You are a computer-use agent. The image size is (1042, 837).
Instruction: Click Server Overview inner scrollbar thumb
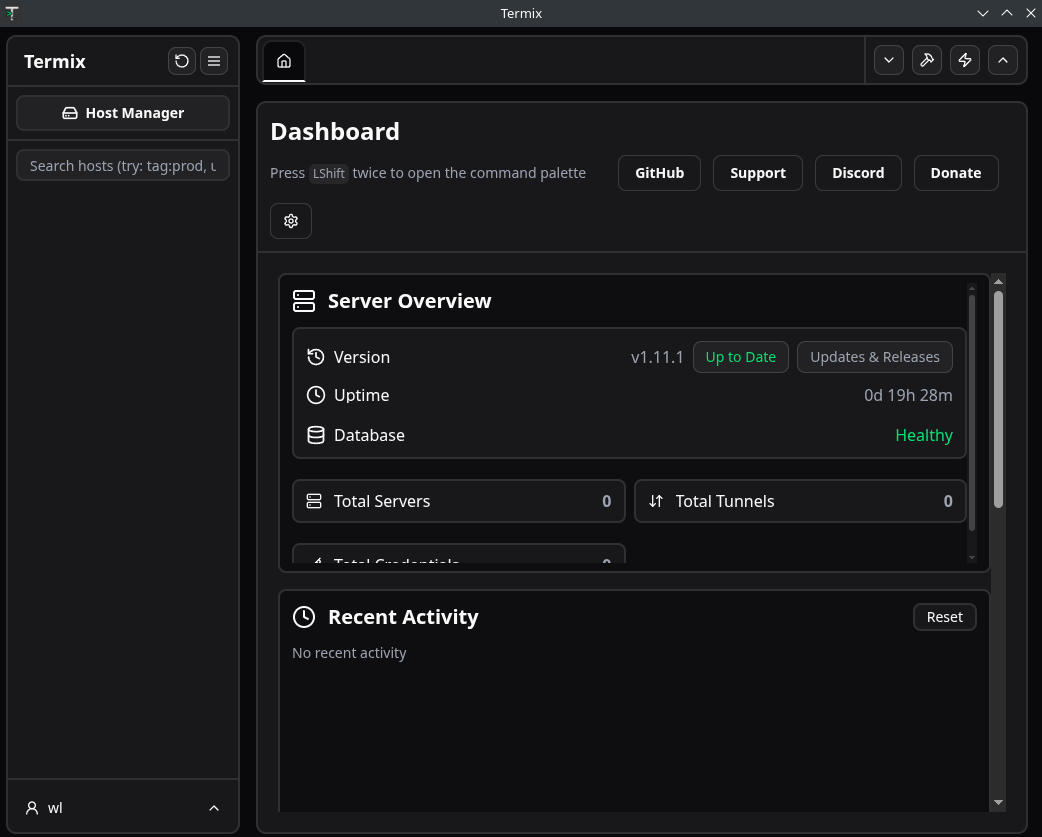pyautogui.click(x=972, y=412)
